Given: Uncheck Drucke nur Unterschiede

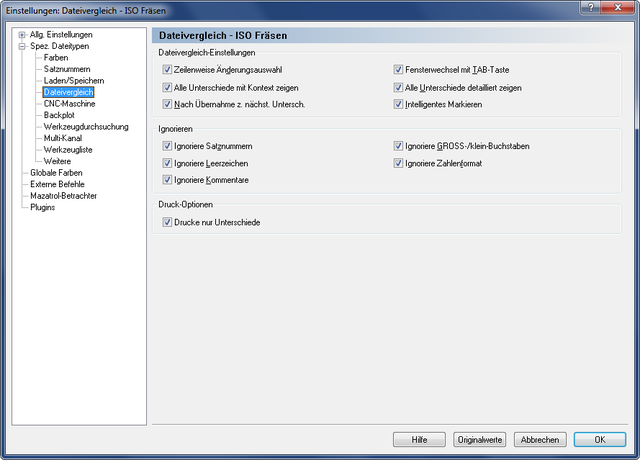Looking at the screenshot, I should (167, 222).
